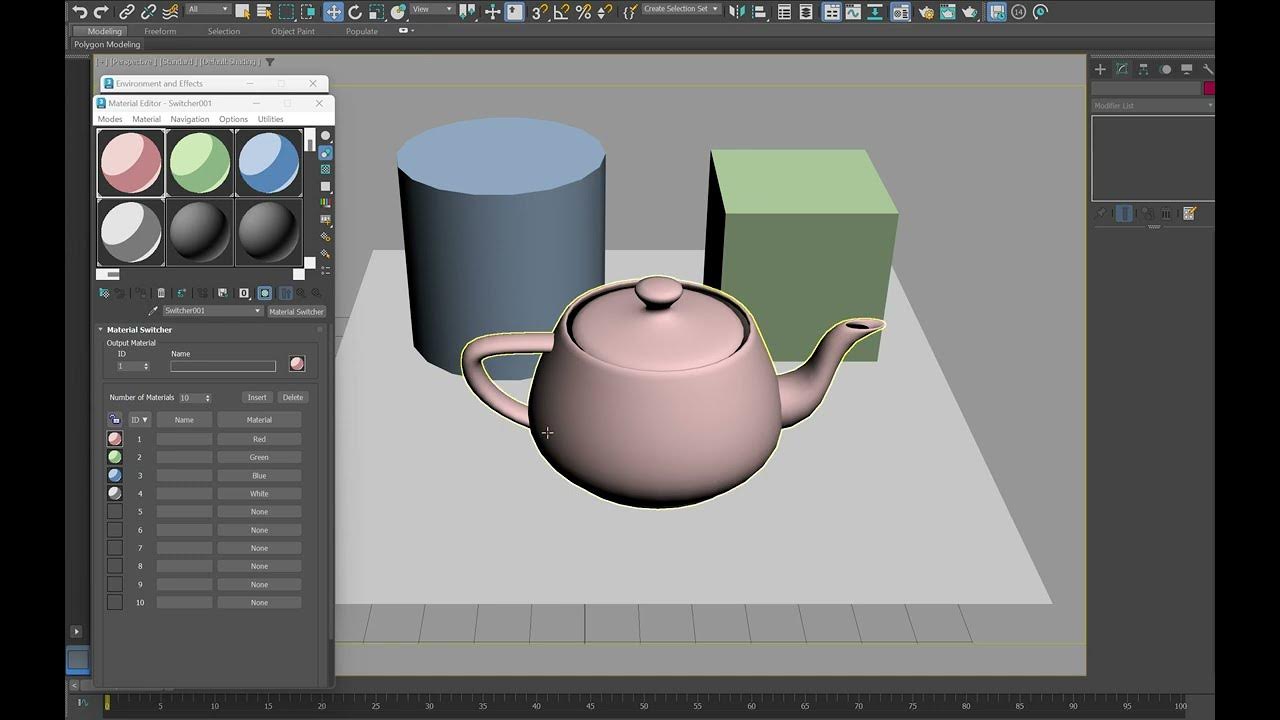This screenshot has height=720, width=1280.
Task: Select the green material sample slot
Action: point(200,162)
